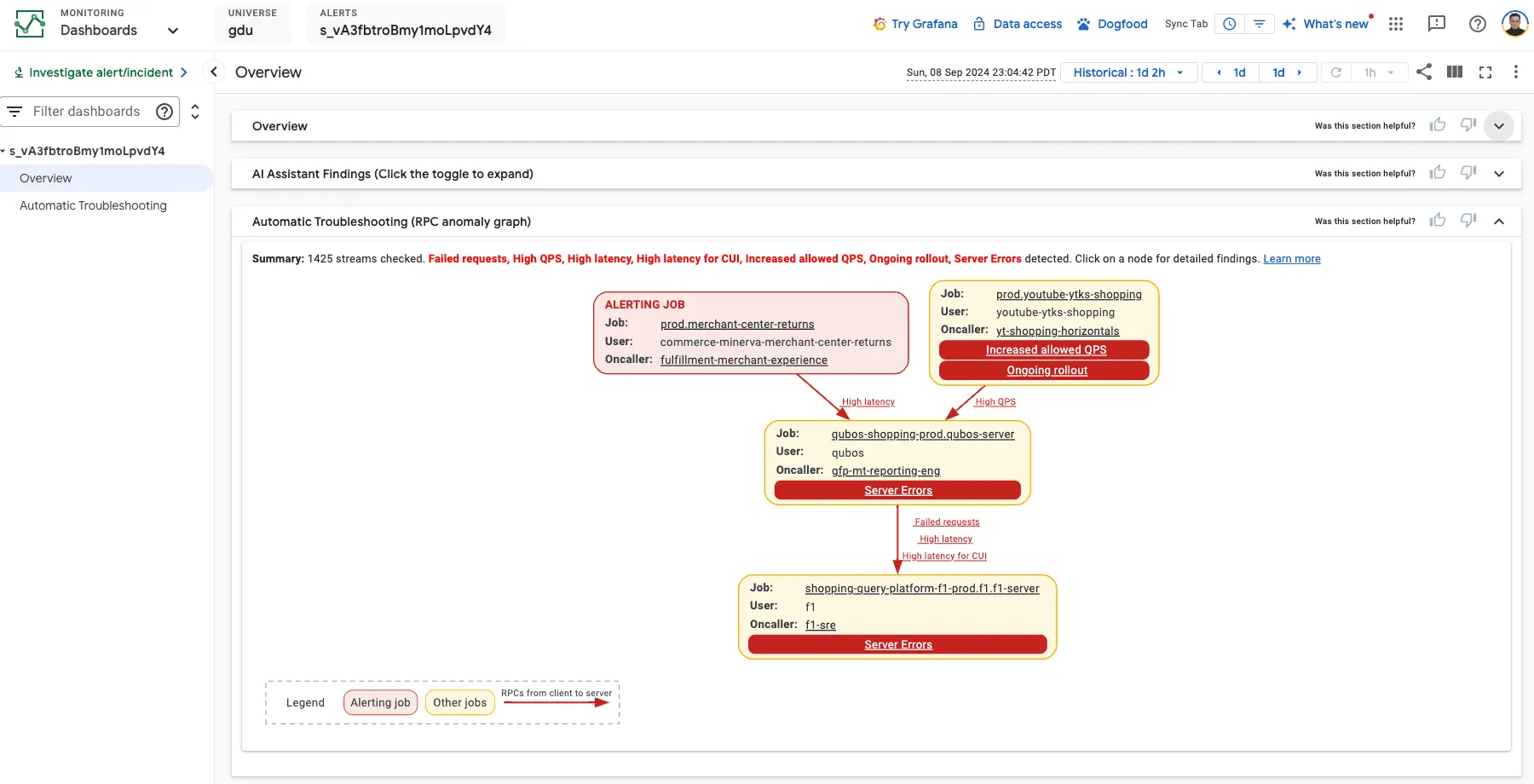The image size is (1534, 784).
Task: Step back 1d in time
Action: coord(1231,72)
